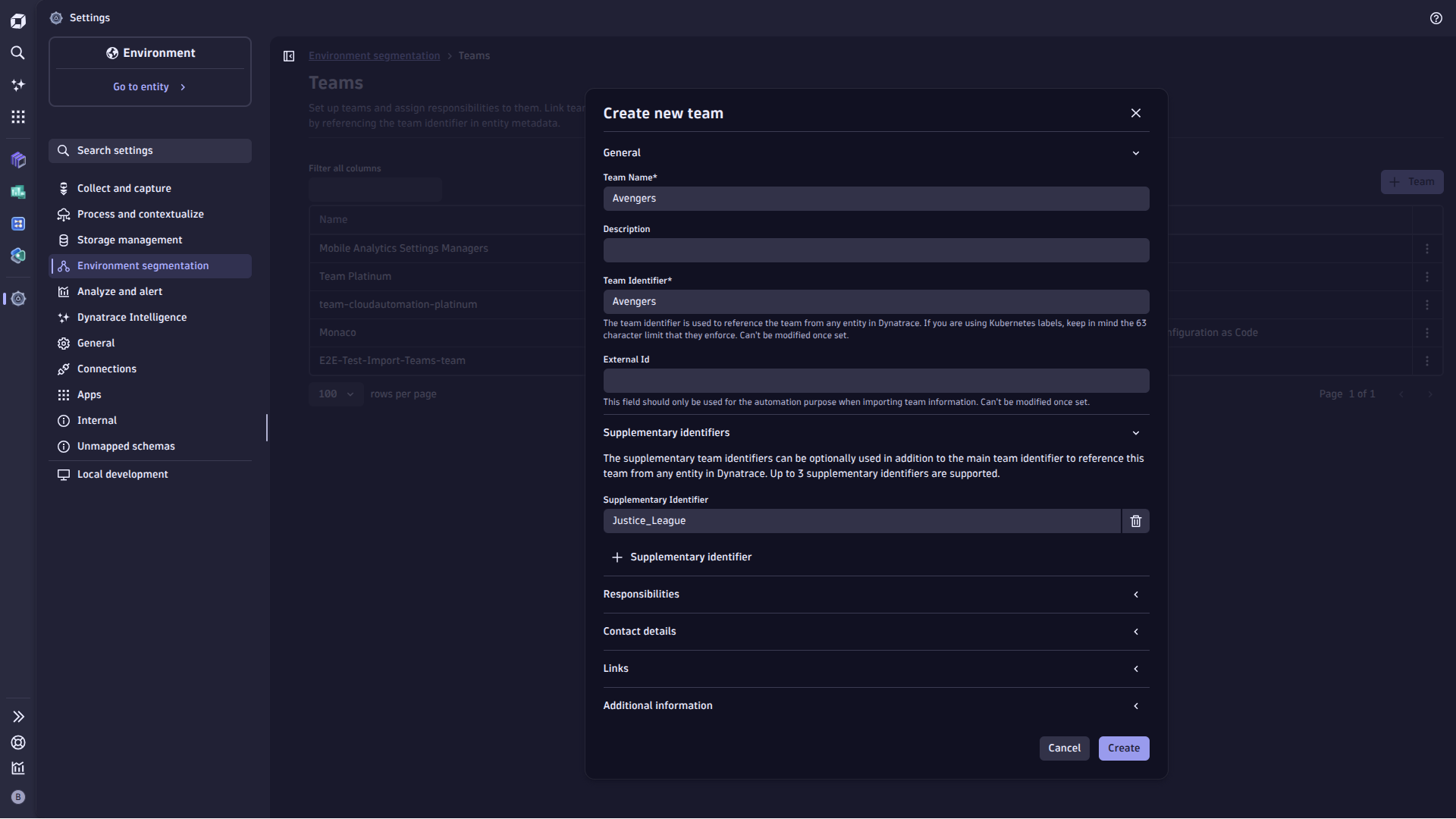The image size is (1456, 819).
Task: Click the Create button
Action: point(1123,748)
